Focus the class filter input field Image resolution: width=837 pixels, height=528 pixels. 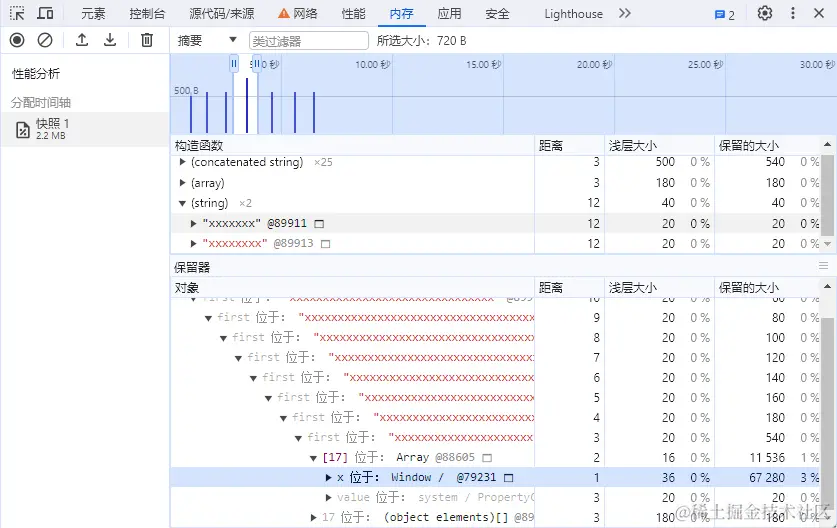[309, 41]
